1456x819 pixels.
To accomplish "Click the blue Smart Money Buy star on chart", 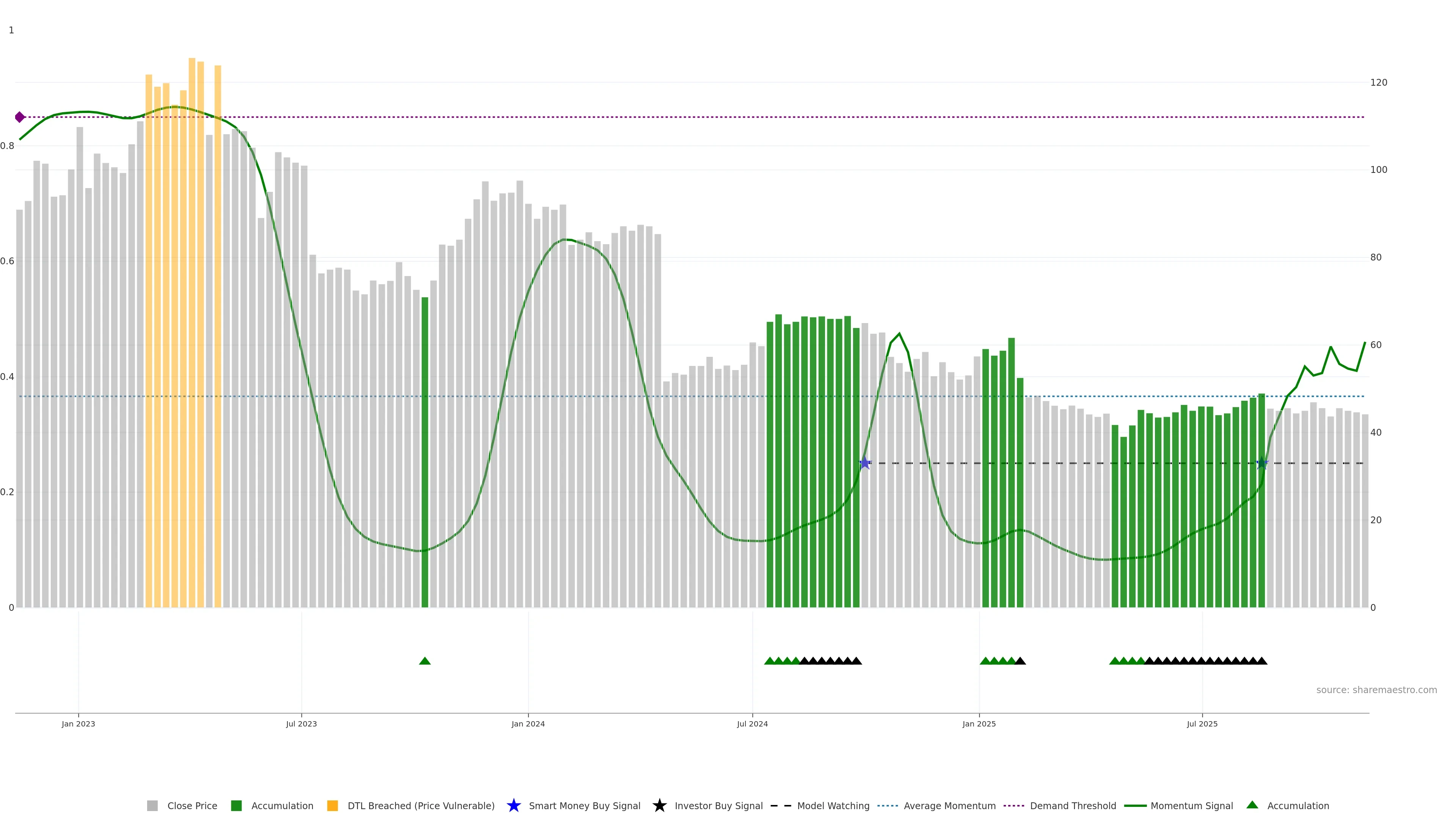I will pyautogui.click(x=865, y=463).
